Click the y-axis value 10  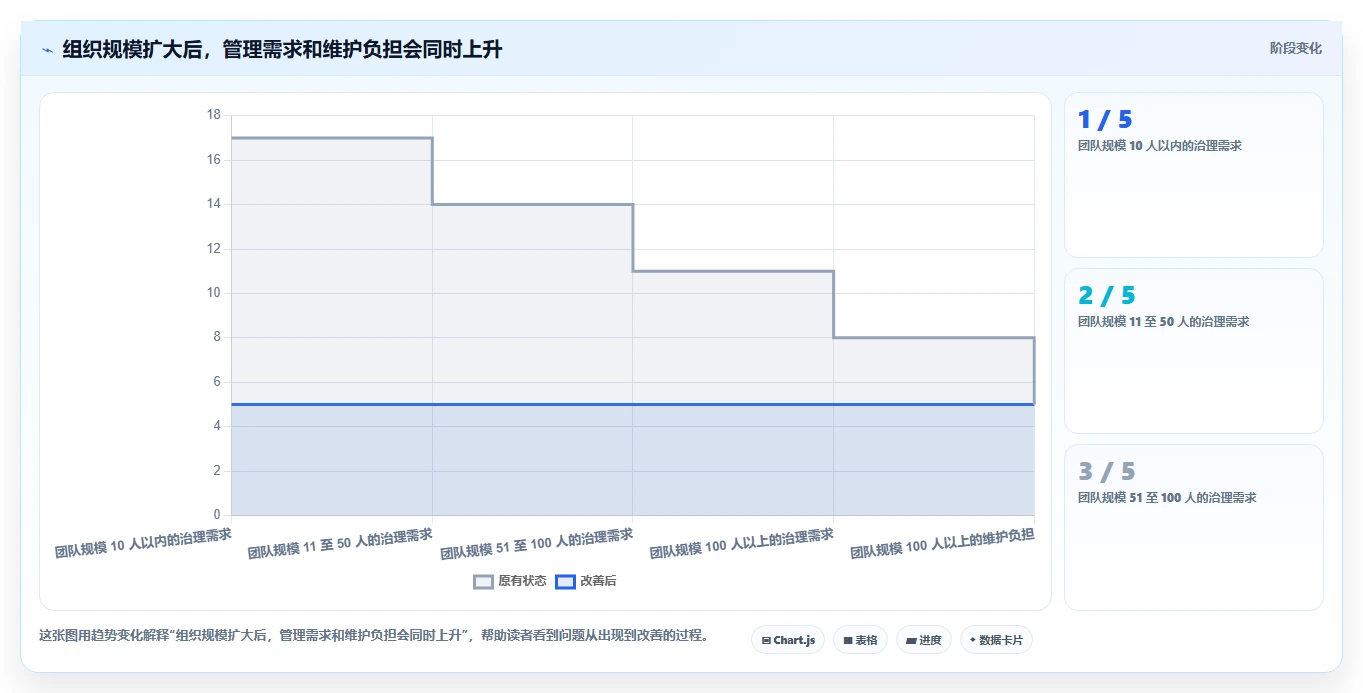tap(213, 293)
